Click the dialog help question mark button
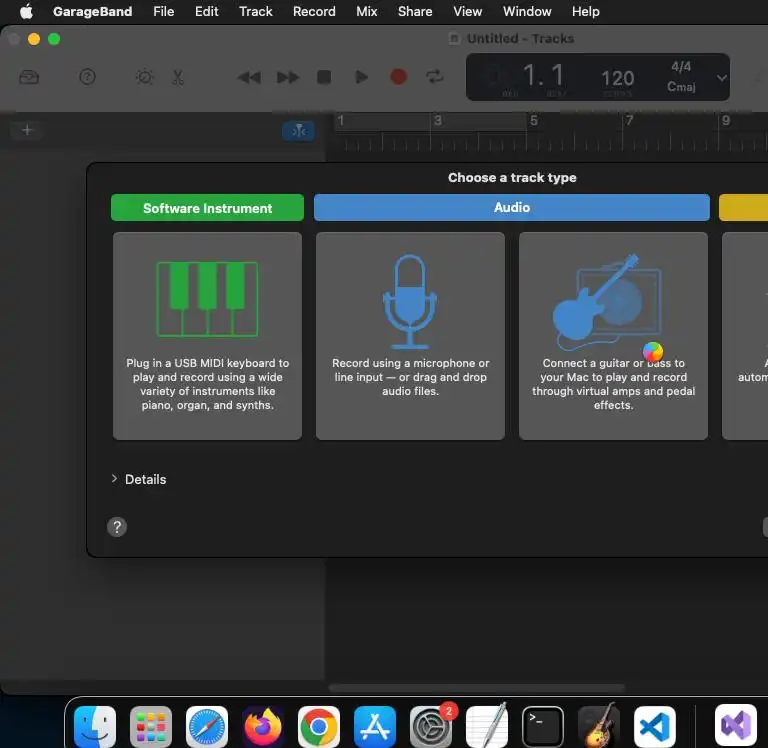Image resolution: width=768 pixels, height=748 pixels. 117,527
